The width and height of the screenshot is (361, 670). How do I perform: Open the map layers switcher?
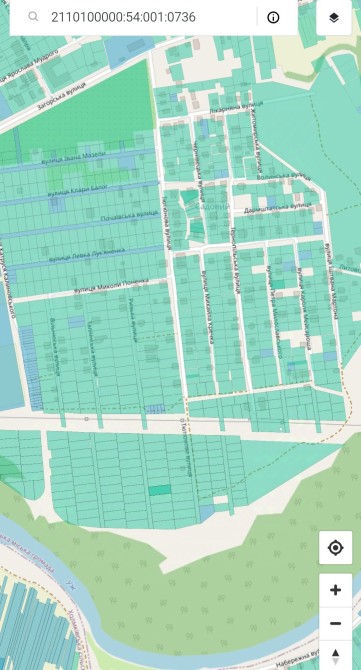point(334,18)
